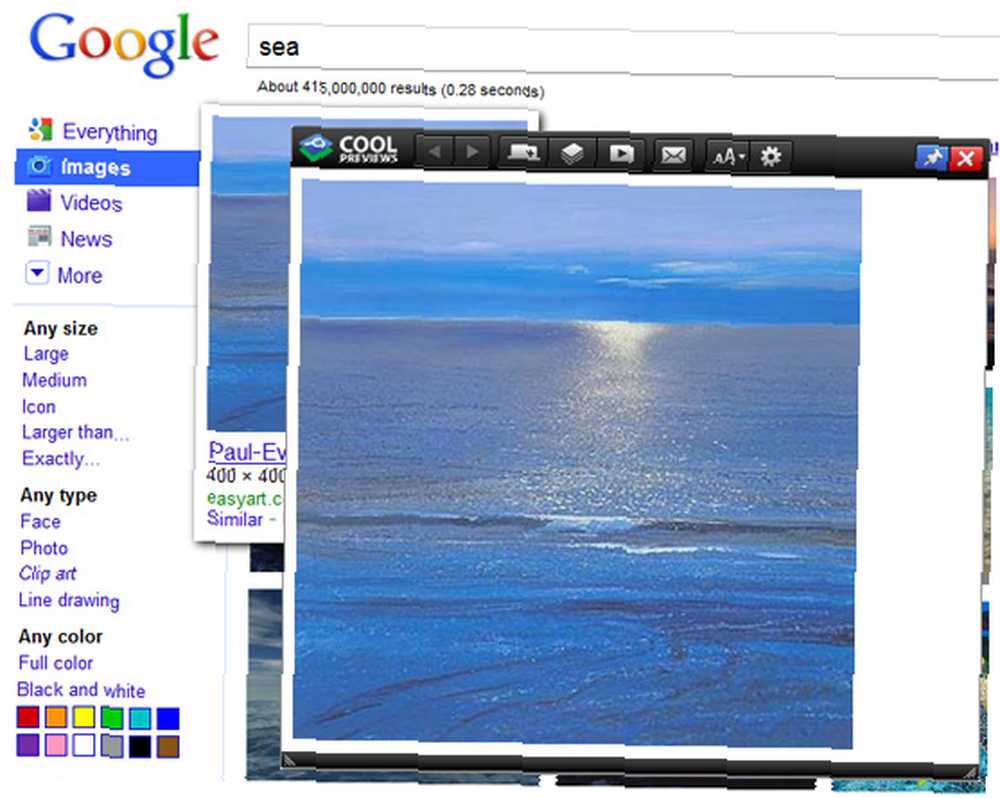Viewport: 1000px width, 798px height.
Task: Click the CoolPreviews logo
Action: tap(348, 149)
